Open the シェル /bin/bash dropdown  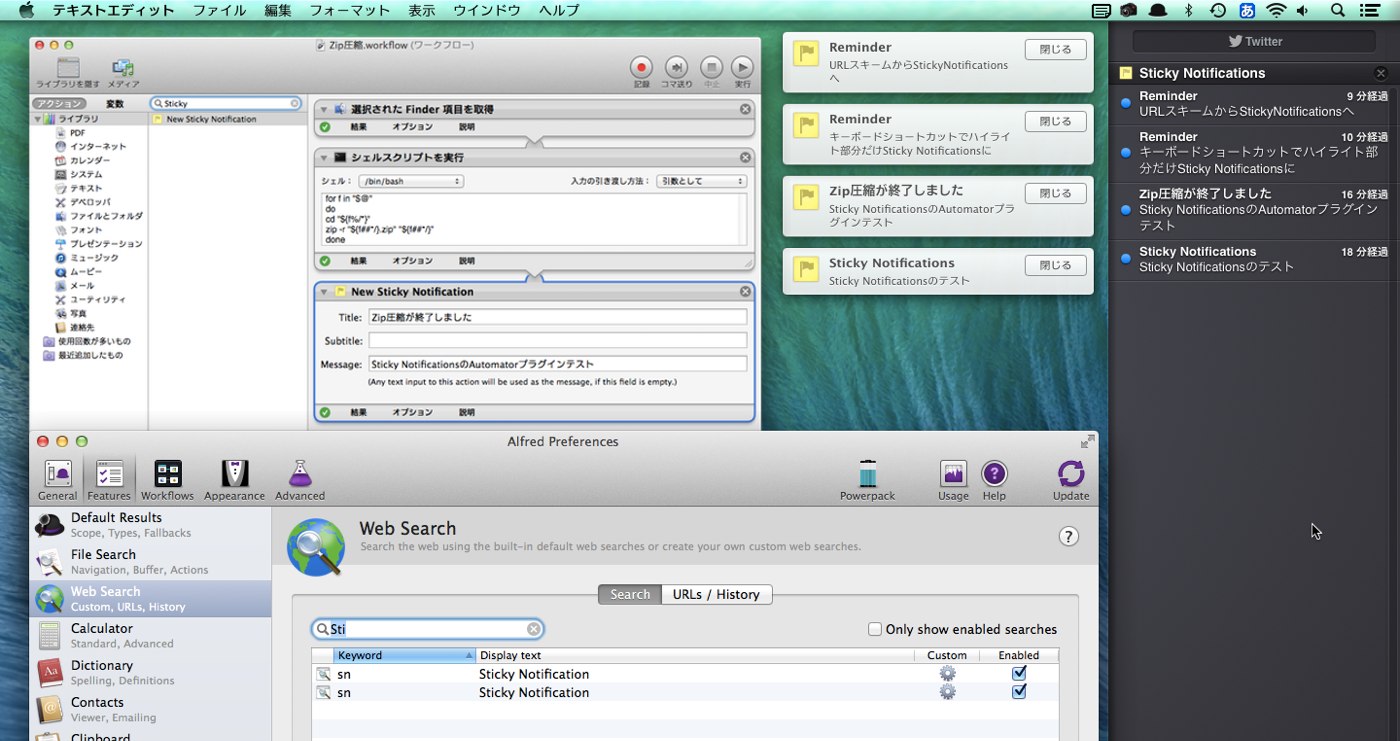tap(411, 181)
